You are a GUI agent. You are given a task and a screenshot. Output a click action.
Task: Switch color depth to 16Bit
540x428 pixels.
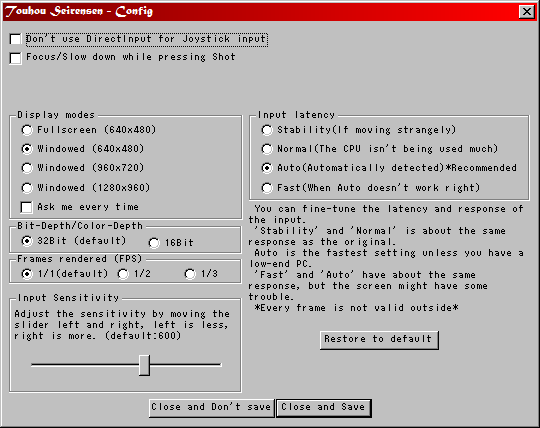click(154, 243)
